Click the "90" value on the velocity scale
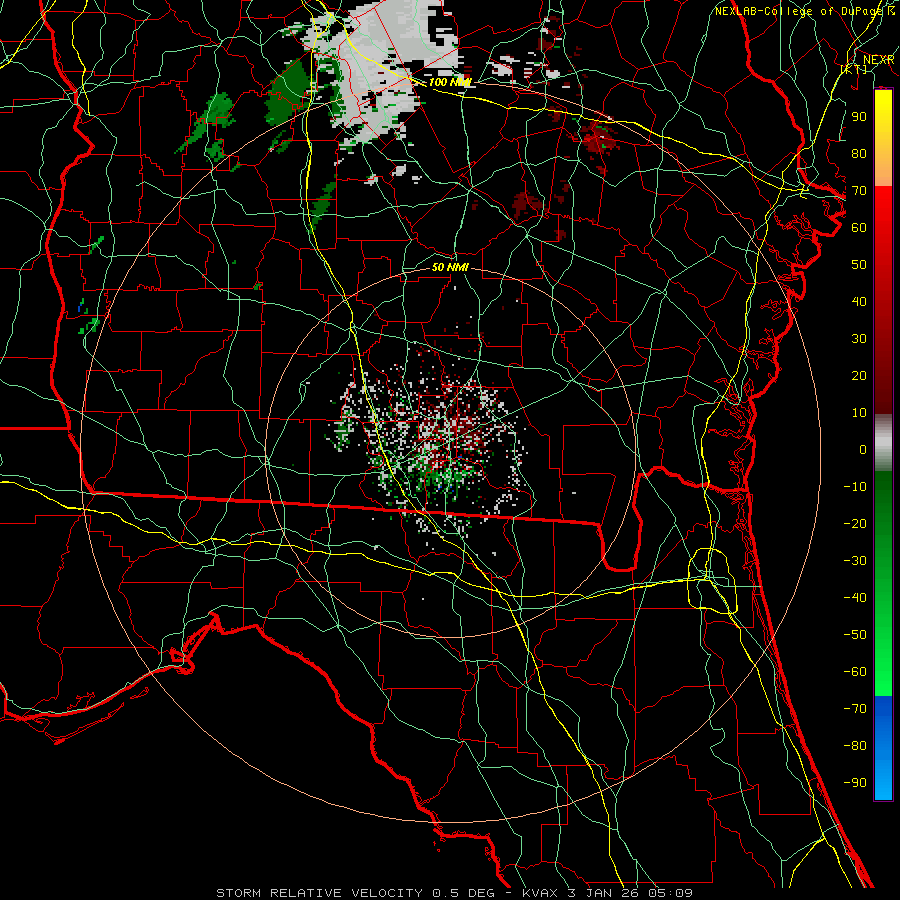900x900 pixels. [859, 117]
